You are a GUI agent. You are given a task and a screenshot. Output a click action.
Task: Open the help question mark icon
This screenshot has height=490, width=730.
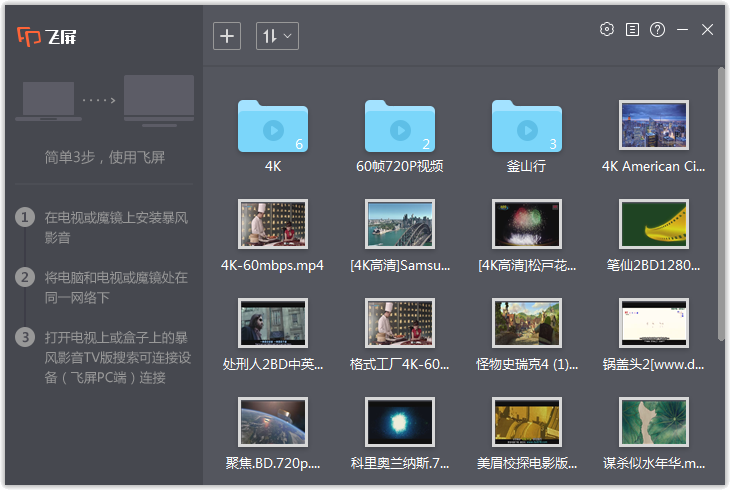(657, 30)
